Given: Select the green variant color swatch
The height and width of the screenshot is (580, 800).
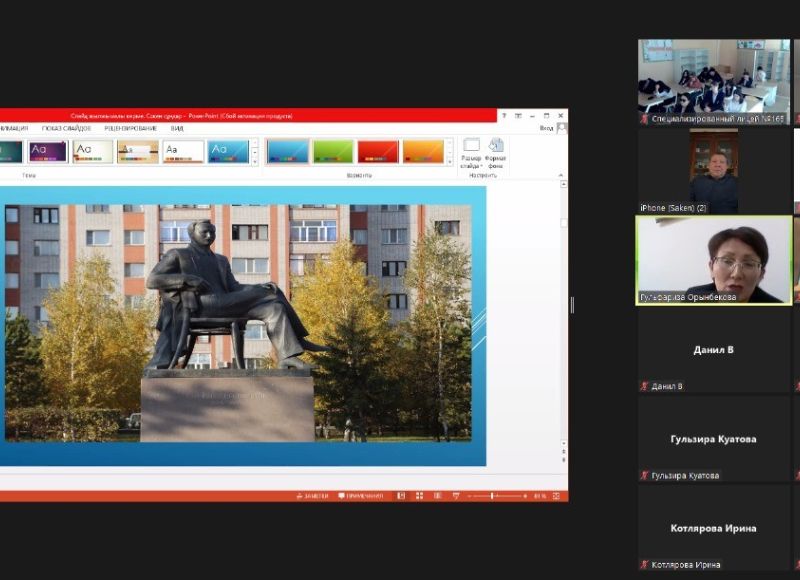Looking at the screenshot, I should (x=333, y=151).
